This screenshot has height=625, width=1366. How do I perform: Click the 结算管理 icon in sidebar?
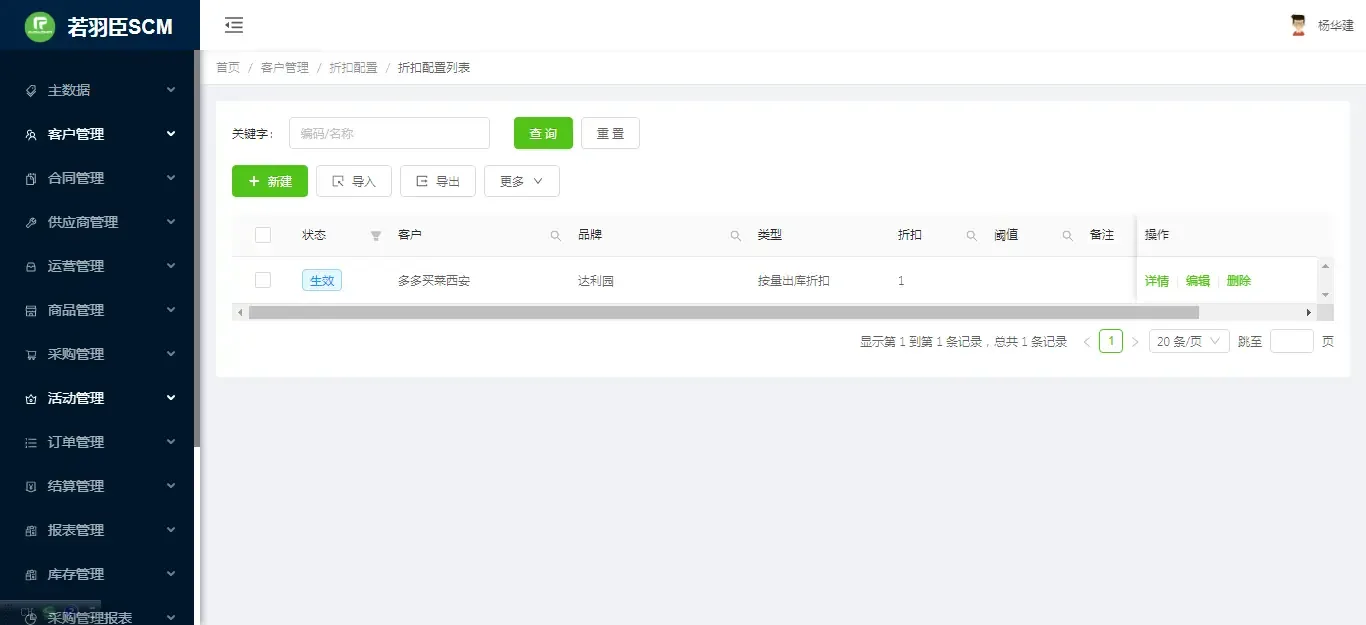click(31, 486)
